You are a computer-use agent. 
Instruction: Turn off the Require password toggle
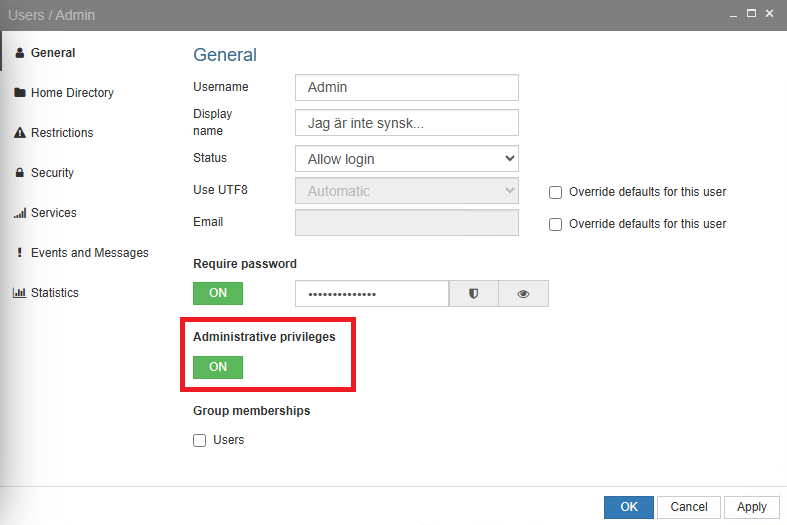218,293
